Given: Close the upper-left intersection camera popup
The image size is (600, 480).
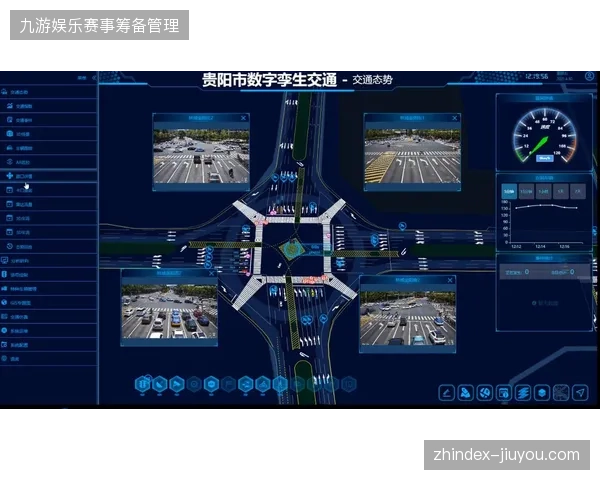Looking at the screenshot, I should tap(243, 118).
